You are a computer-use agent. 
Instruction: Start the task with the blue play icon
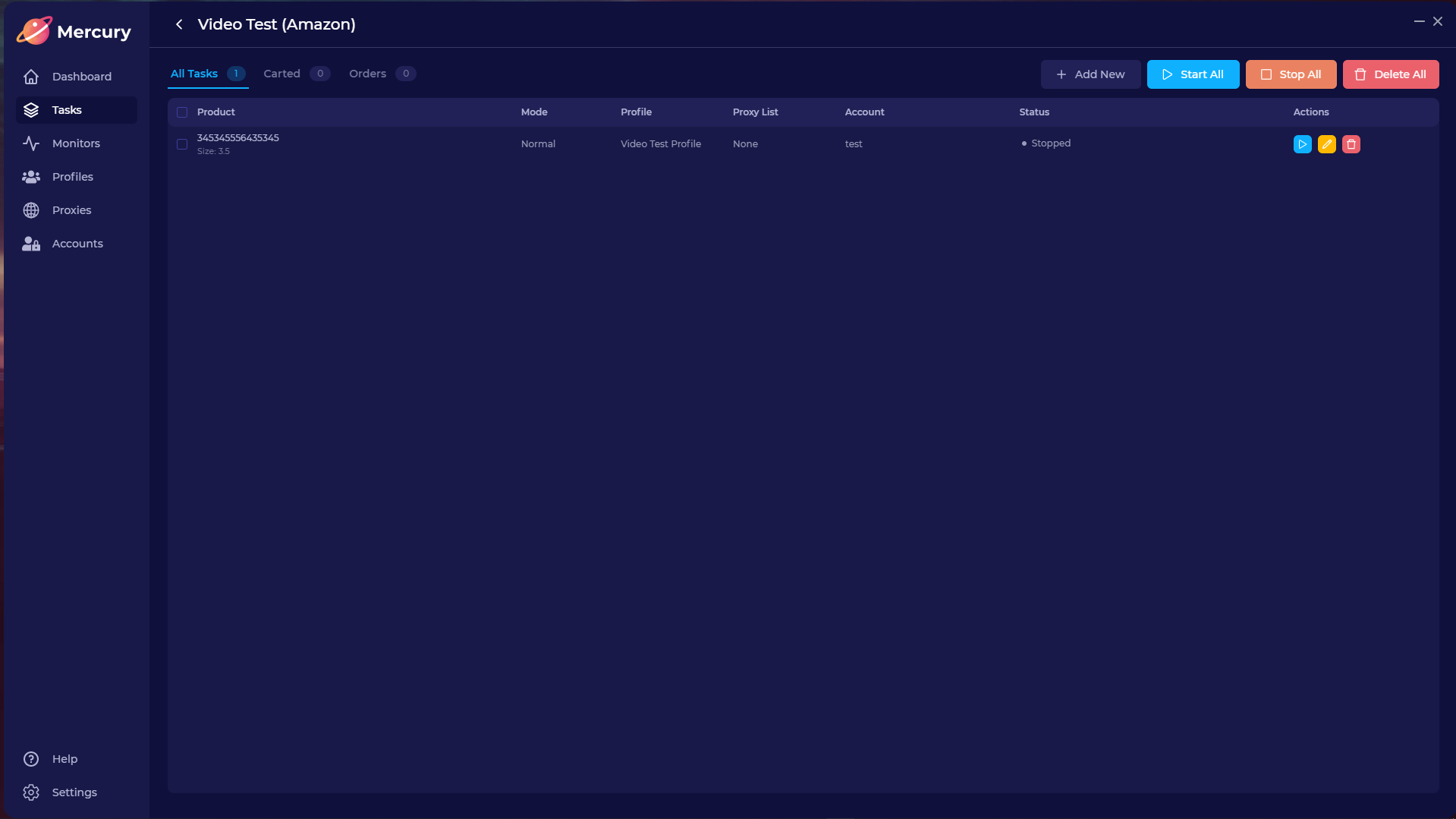[1302, 144]
